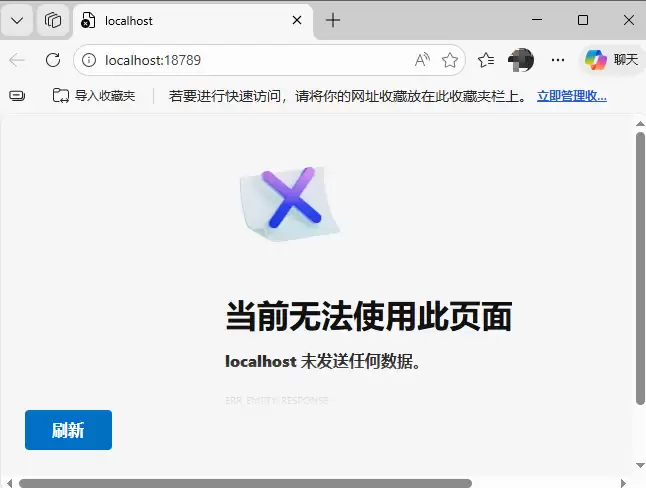Click the blue 刷新 button
The image size is (646, 488).
point(68,430)
